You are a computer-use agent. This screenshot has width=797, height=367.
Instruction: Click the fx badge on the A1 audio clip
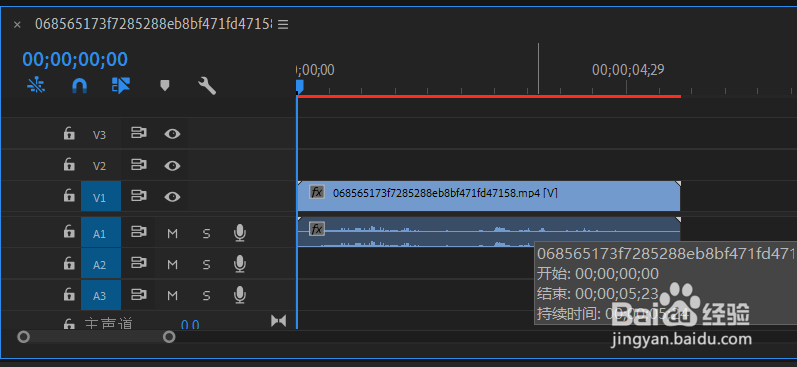[317, 228]
